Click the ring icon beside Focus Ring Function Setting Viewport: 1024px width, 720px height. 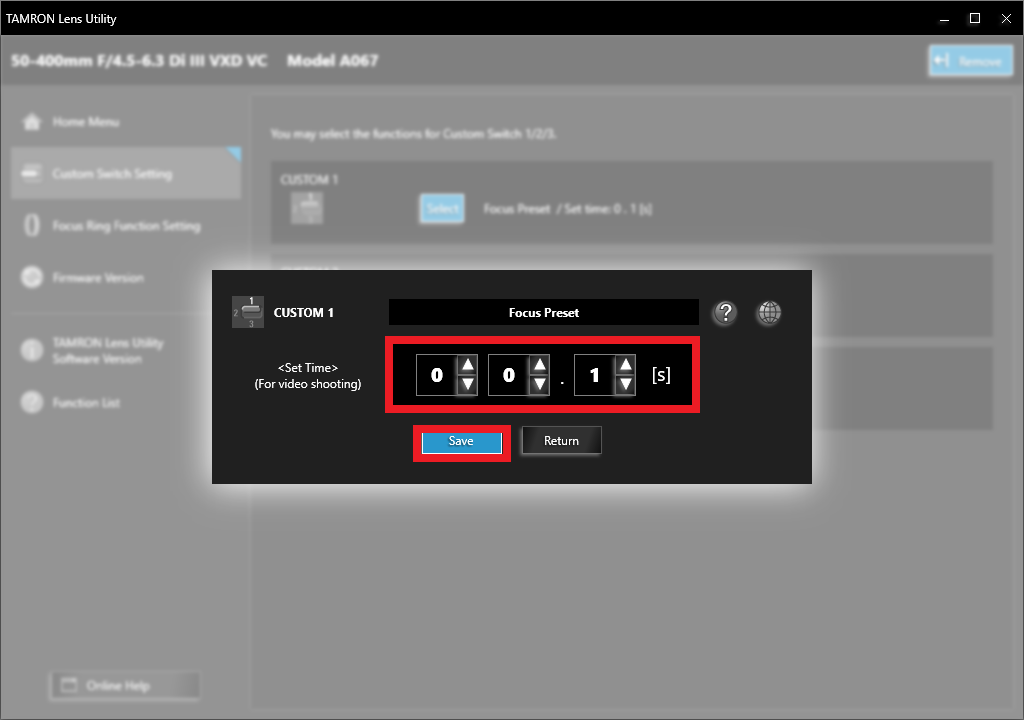click(31, 225)
